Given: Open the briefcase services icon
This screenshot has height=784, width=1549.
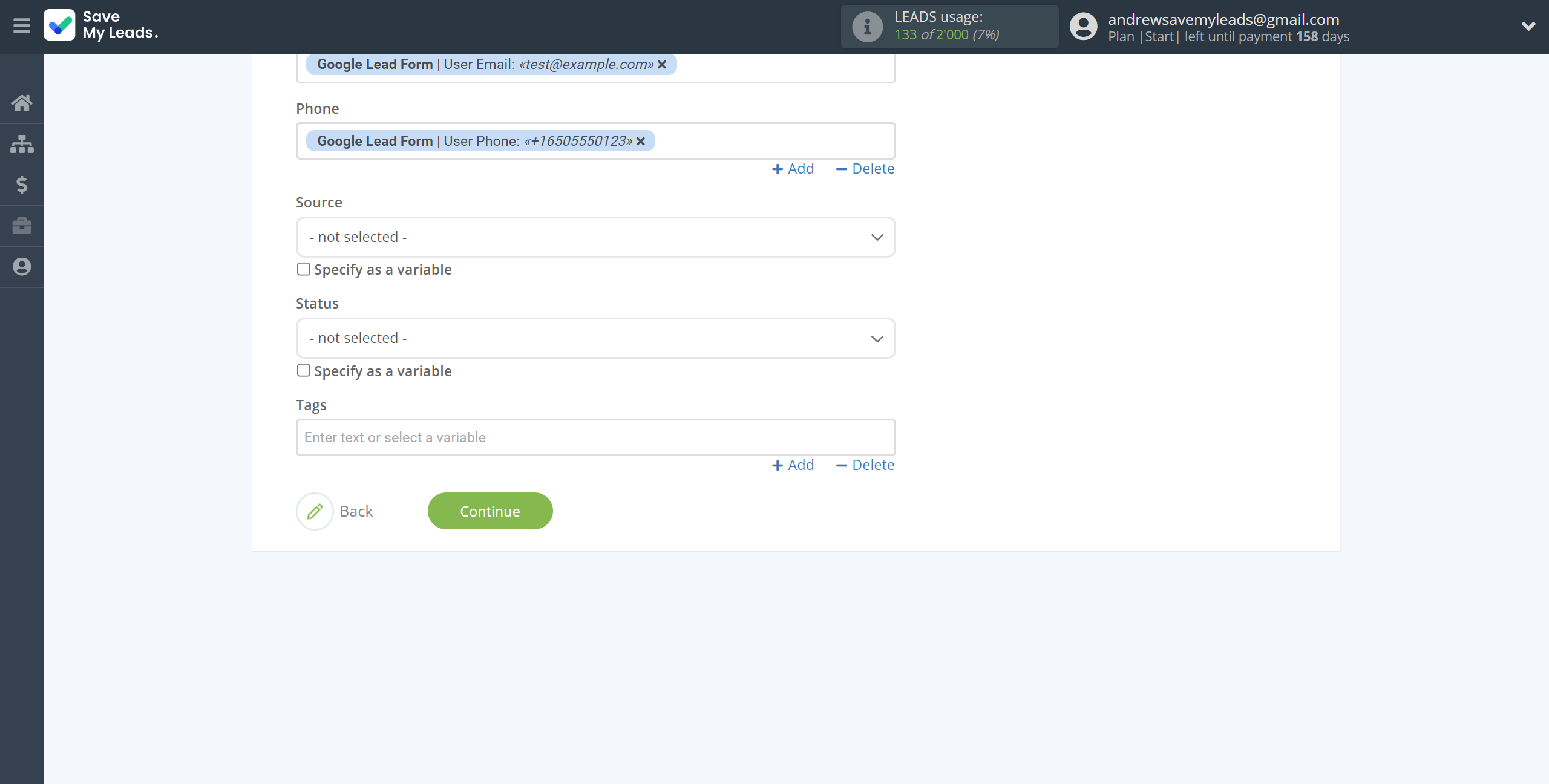Looking at the screenshot, I should (x=22, y=226).
